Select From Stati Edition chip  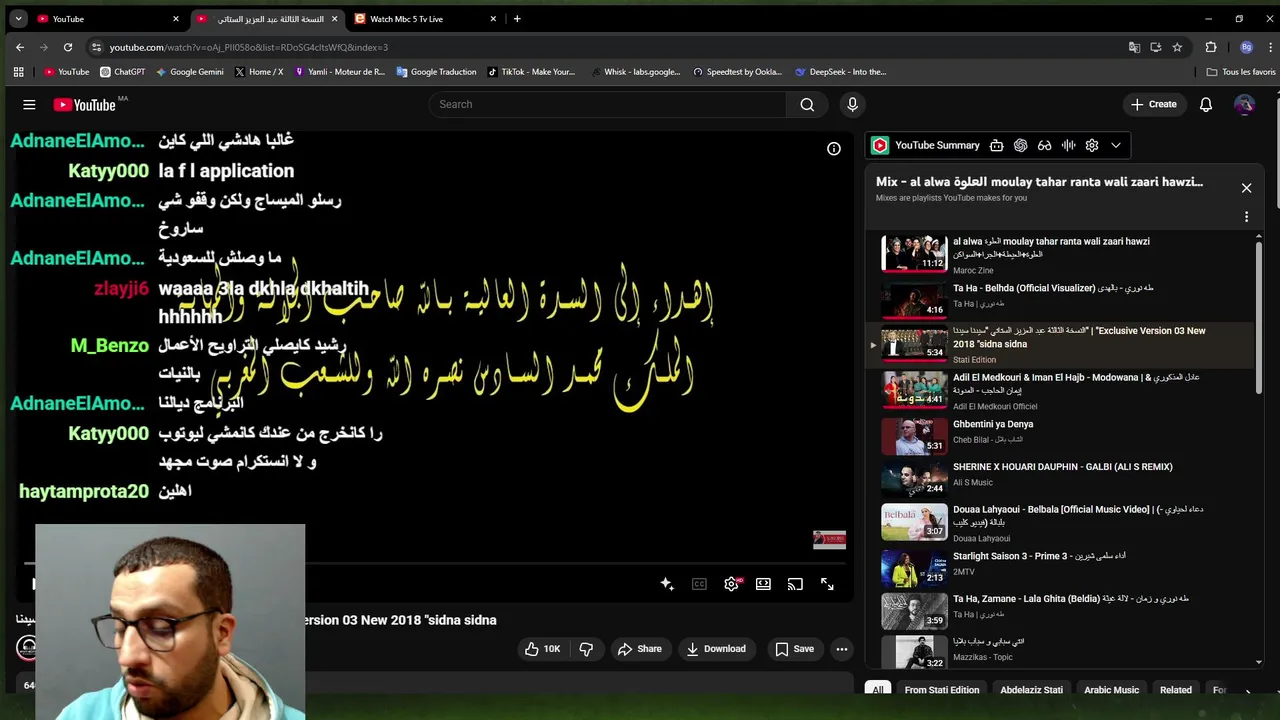942,690
